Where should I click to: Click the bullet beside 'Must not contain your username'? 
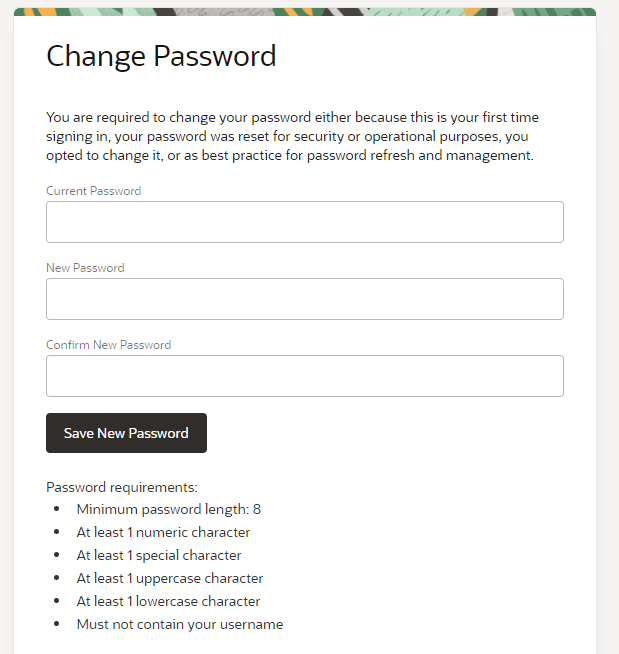(57, 624)
